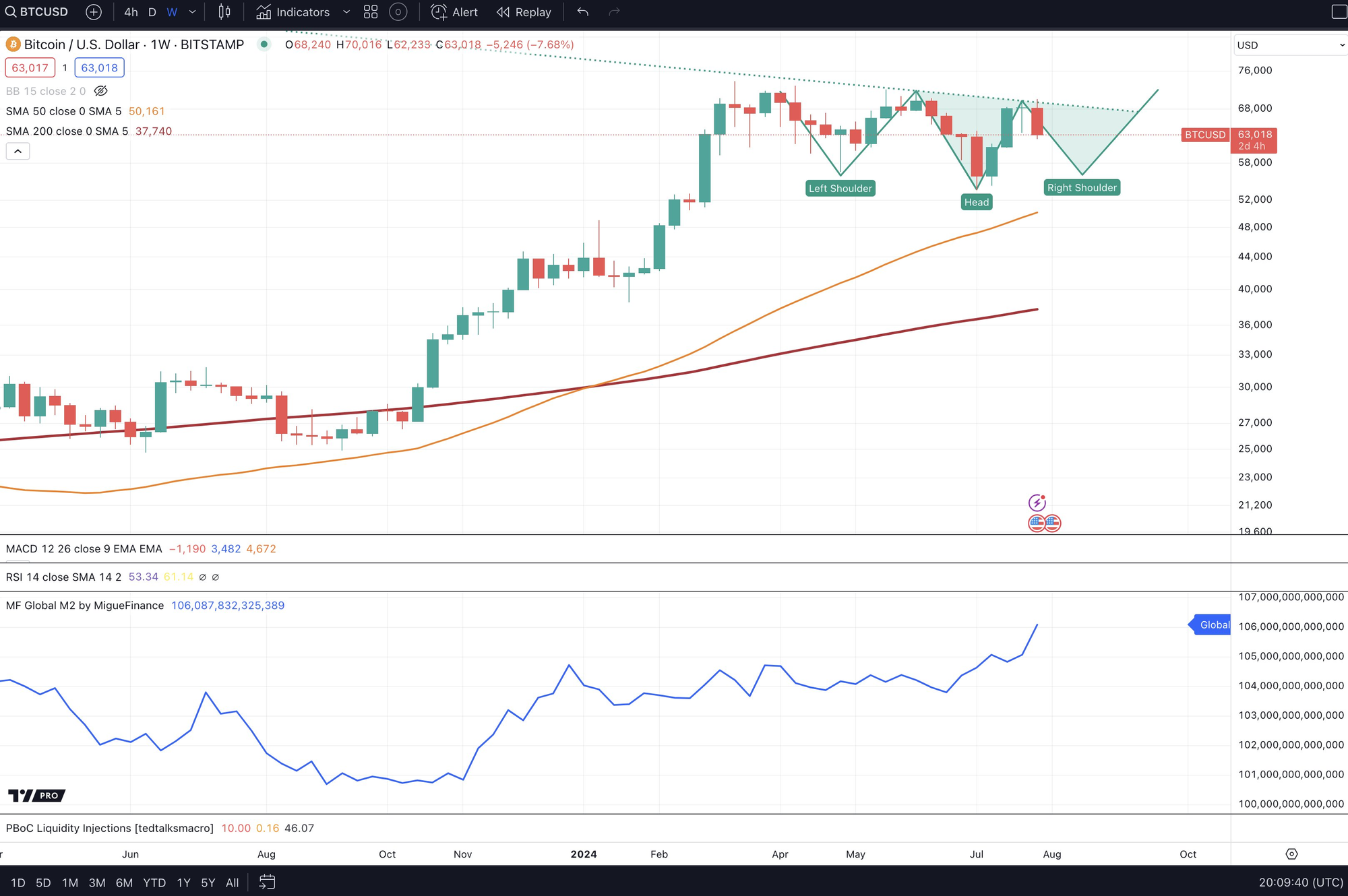Start bar Replay mode

click(x=524, y=12)
